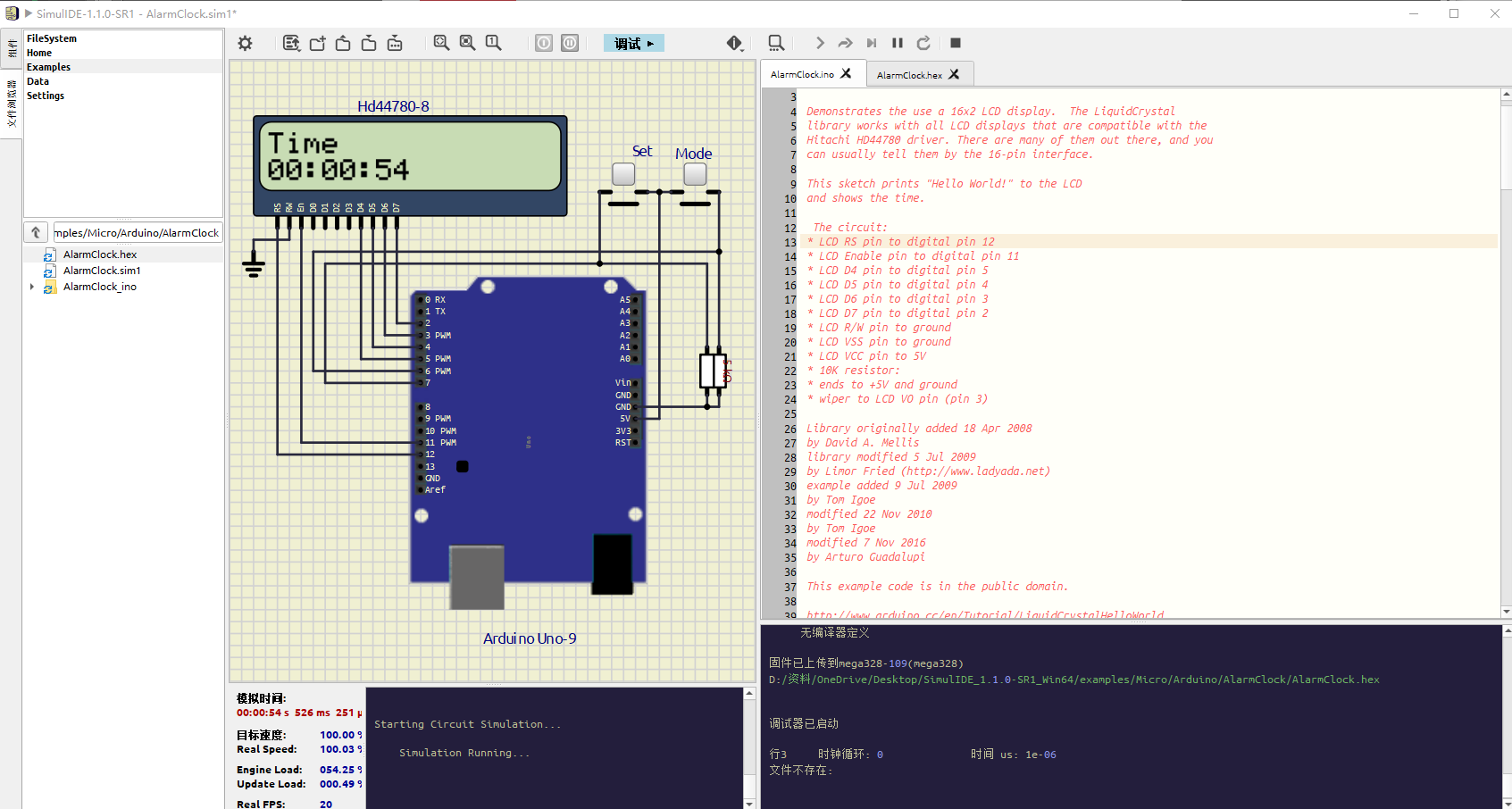
Task: Click the 调试 debug button
Action: click(x=633, y=43)
